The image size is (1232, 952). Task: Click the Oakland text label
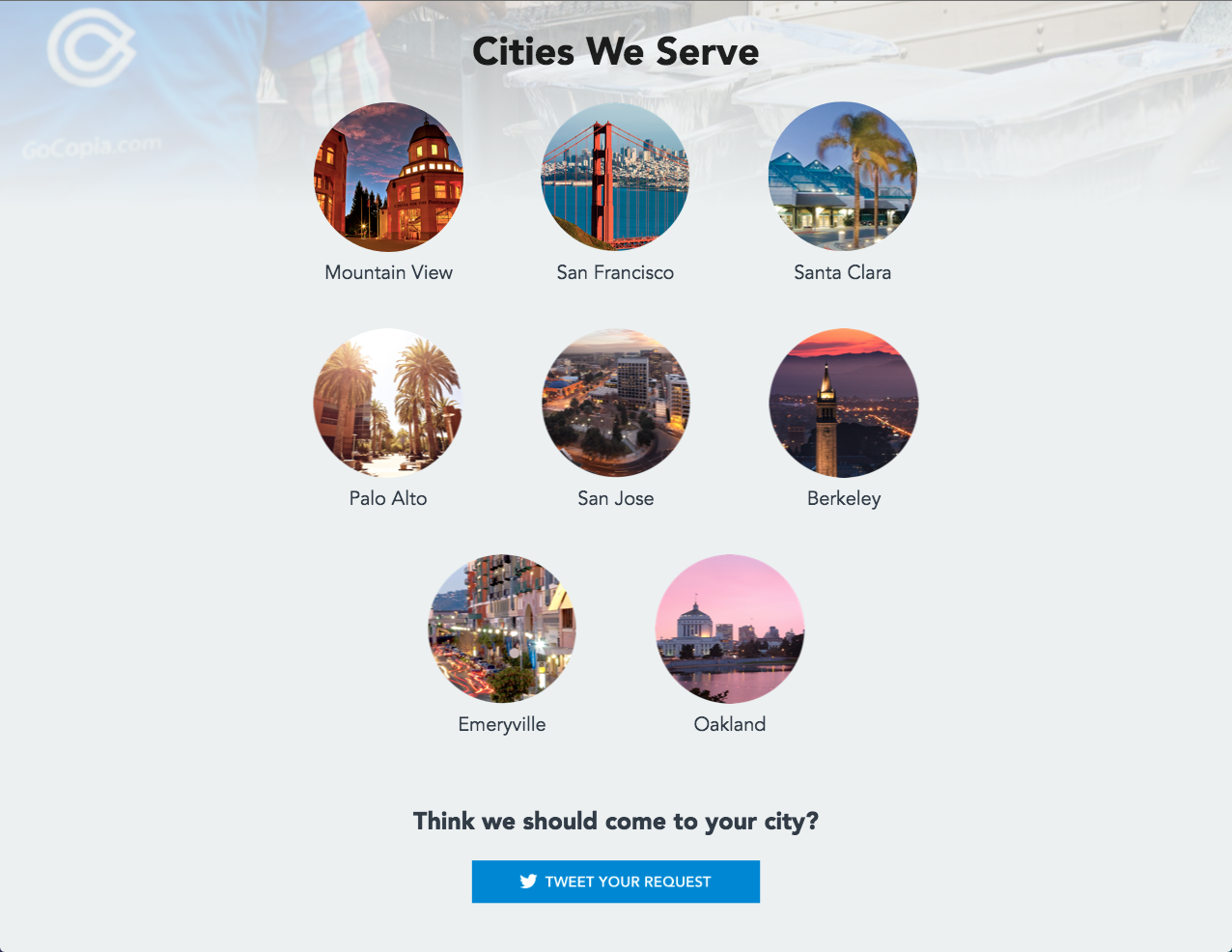point(730,724)
